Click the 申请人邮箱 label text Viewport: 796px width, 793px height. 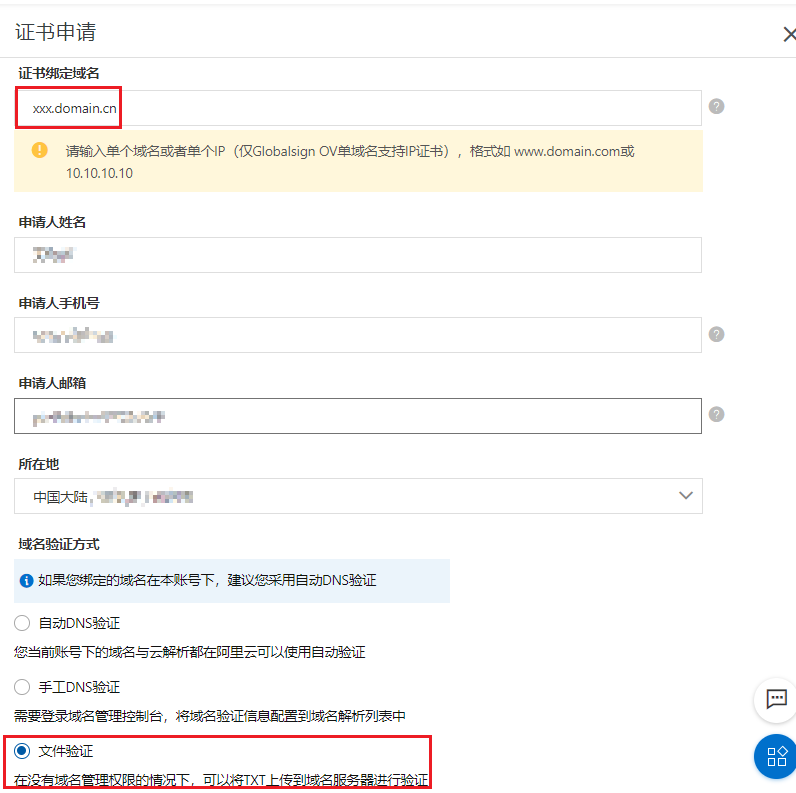pyautogui.click(x=52, y=383)
